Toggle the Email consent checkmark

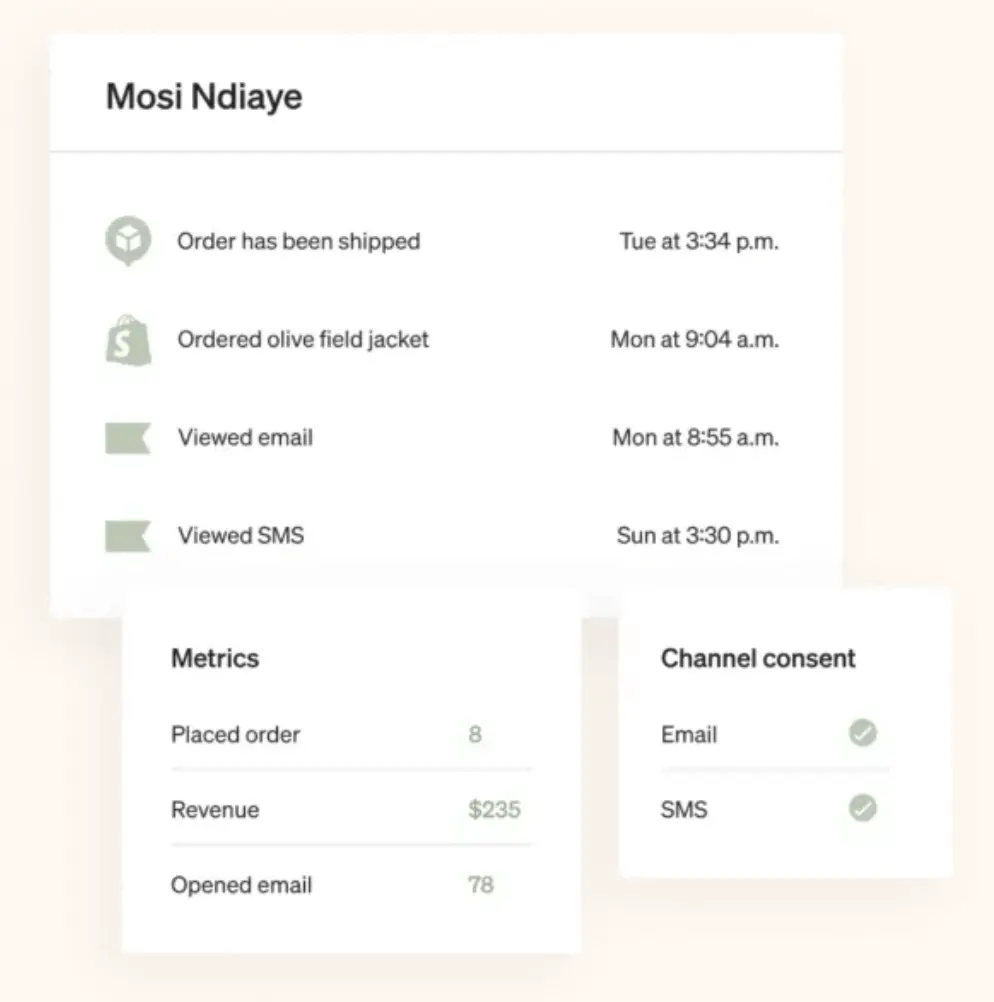coord(863,734)
